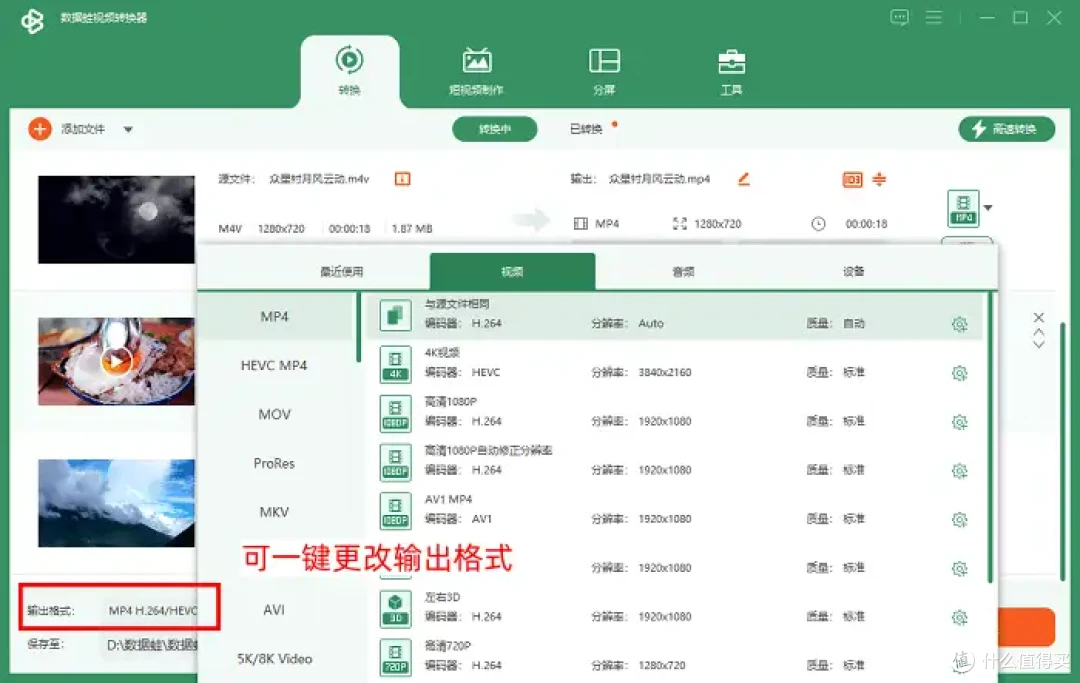Click the orange add file plus icon
1080x683 pixels.
40,129
